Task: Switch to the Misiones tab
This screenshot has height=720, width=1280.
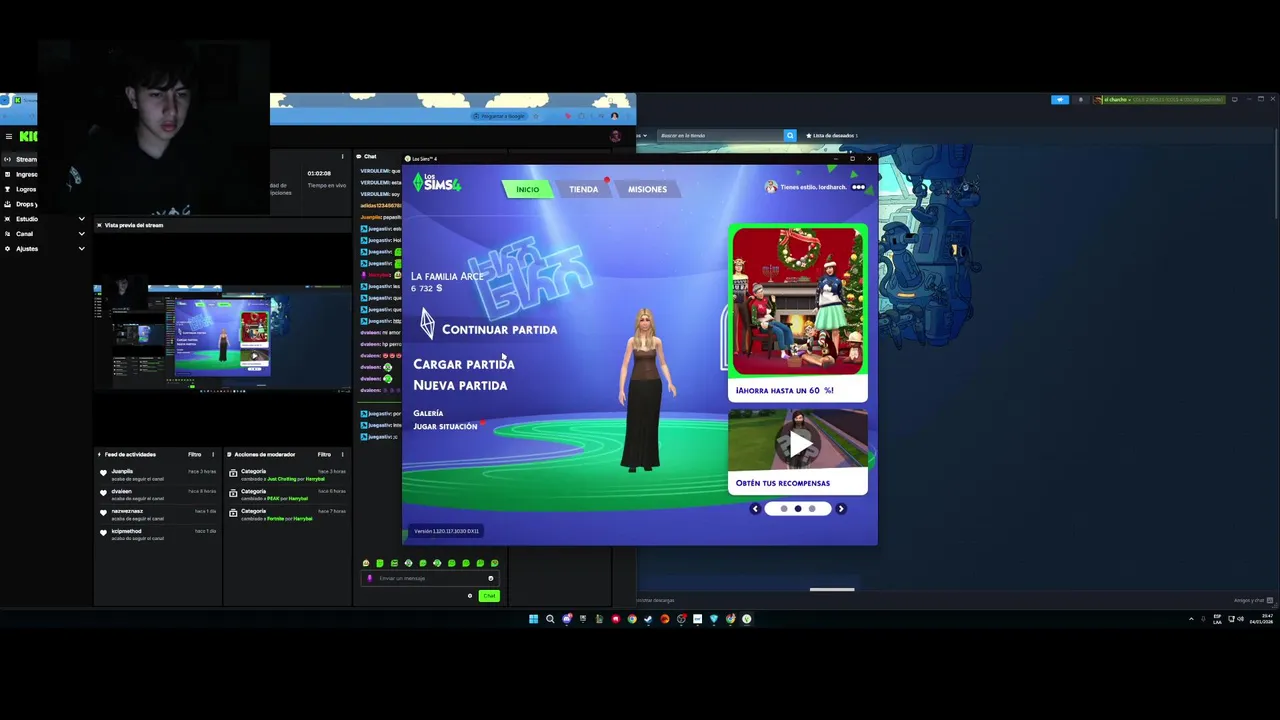Action: pyautogui.click(x=647, y=189)
